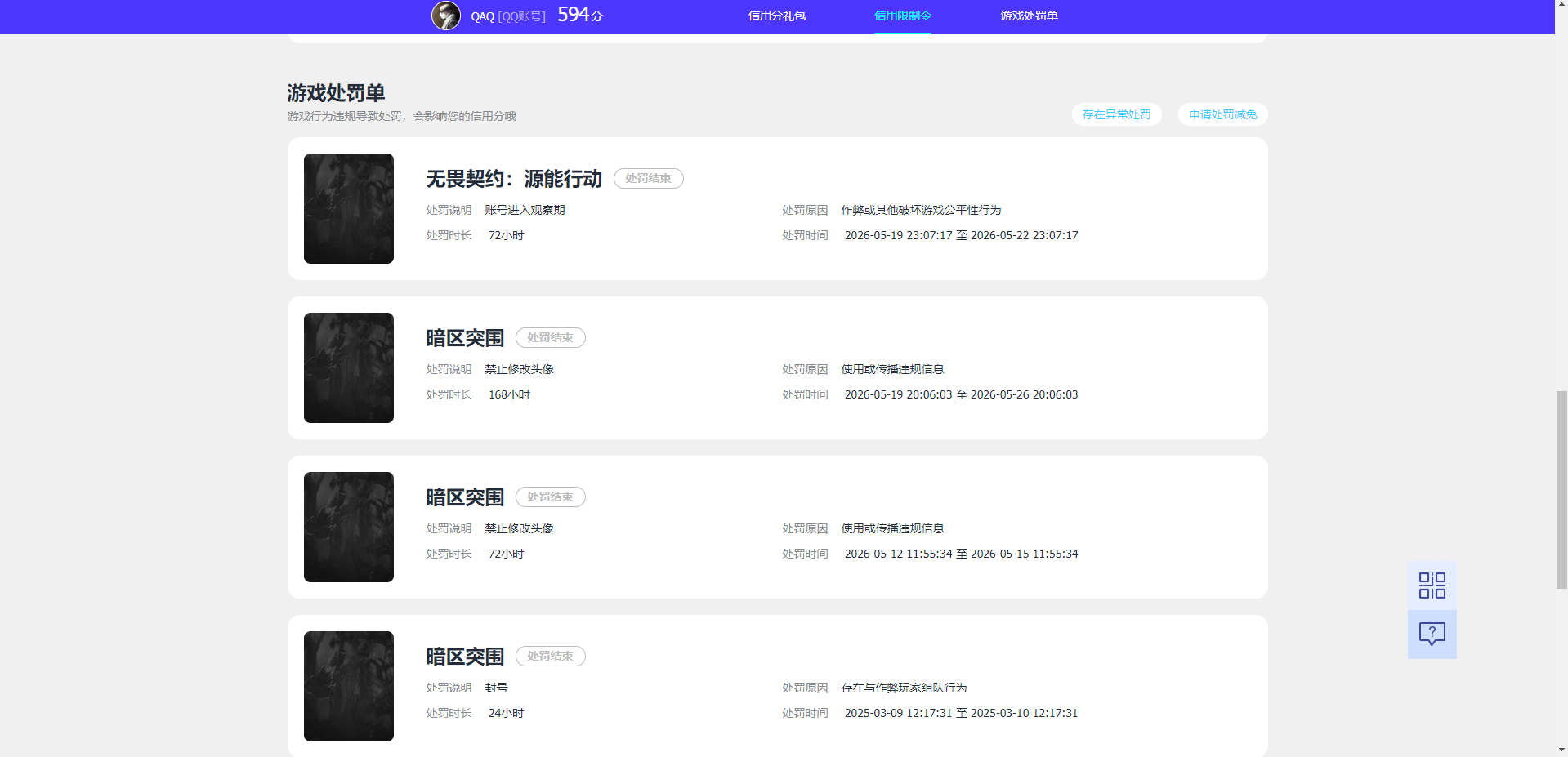Click time range starting 2025-03-09 12:17:31

pyautogui.click(x=961, y=713)
